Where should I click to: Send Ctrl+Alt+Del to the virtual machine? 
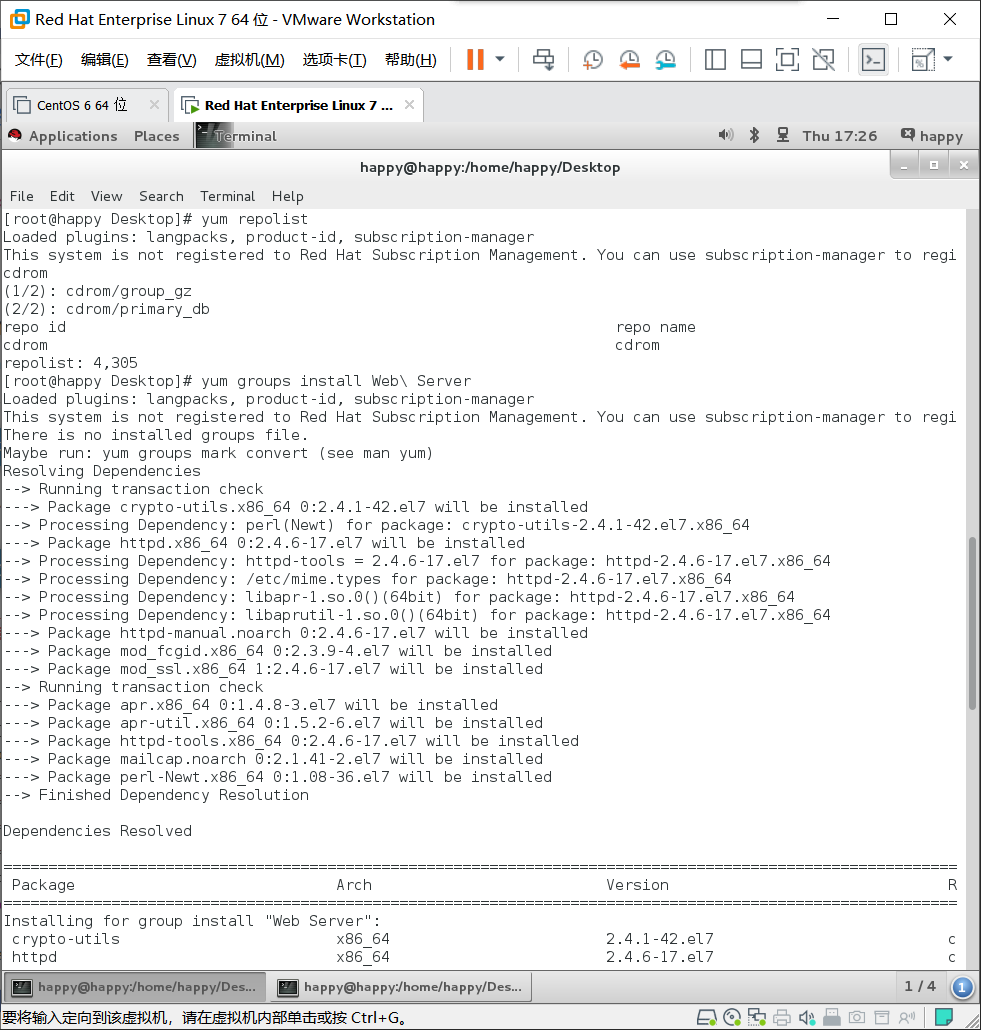click(x=543, y=60)
